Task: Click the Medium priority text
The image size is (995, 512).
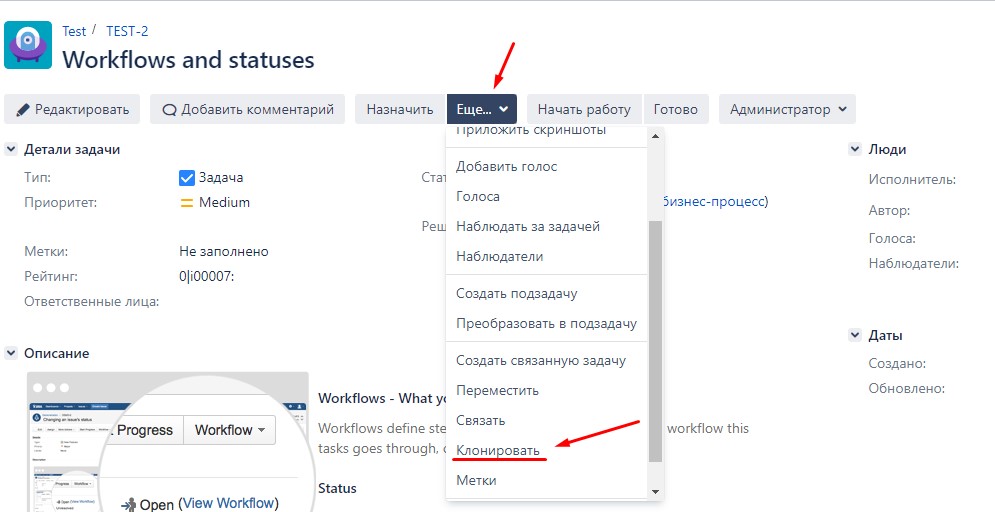Action: pyautogui.click(x=225, y=203)
